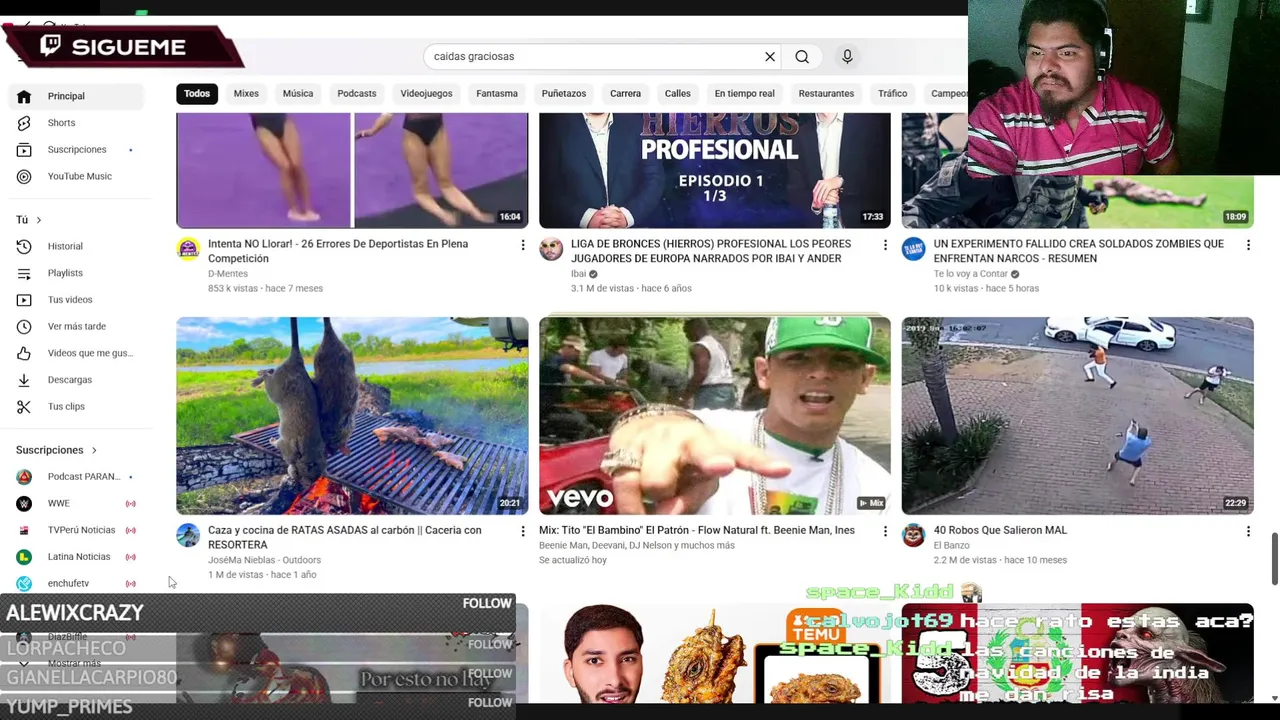Open El Banzo channel avatar

click(x=914, y=535)
